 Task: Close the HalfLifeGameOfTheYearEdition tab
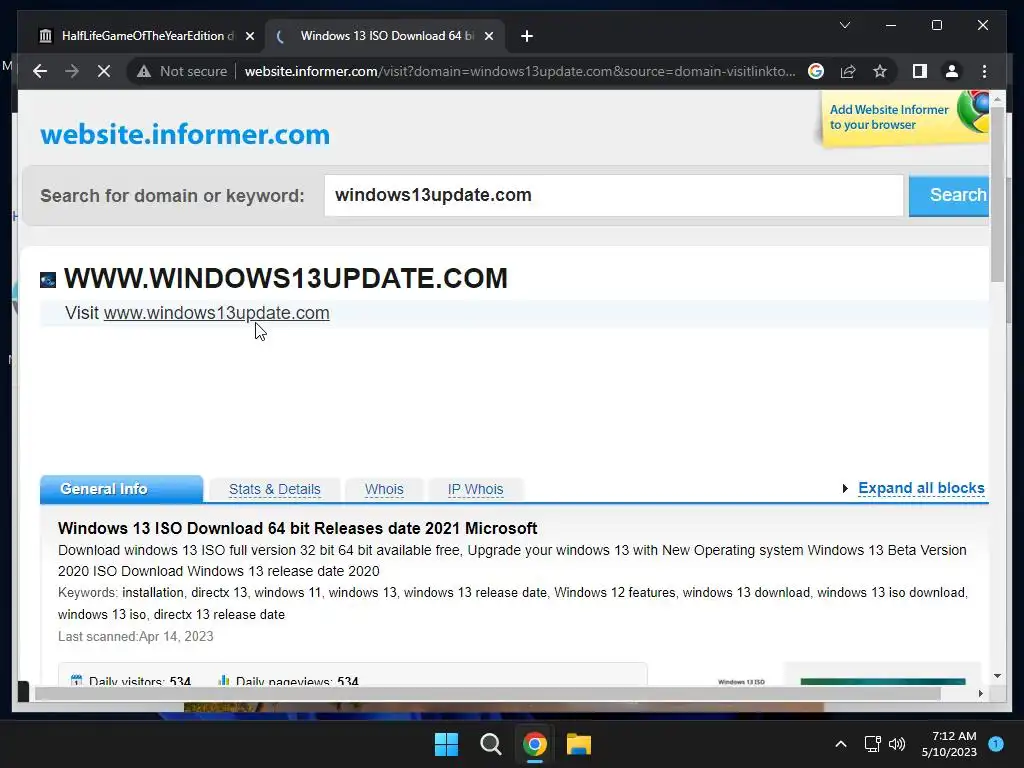(249, 37)
